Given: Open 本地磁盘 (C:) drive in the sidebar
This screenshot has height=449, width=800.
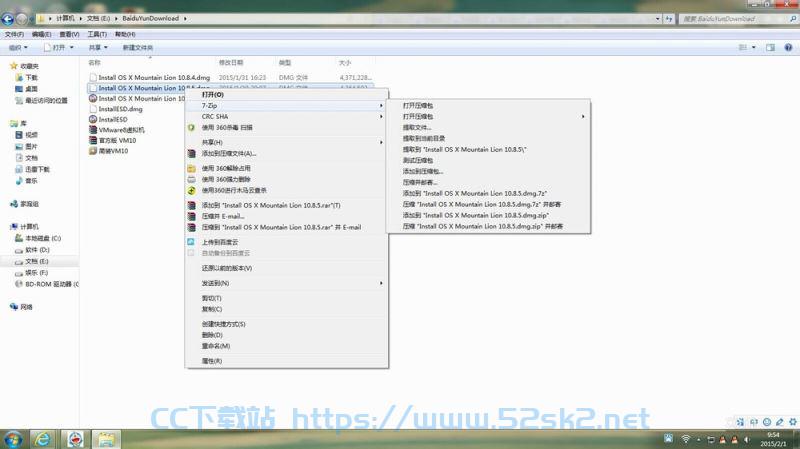Looking at the screenshot, I should pyautogui.click(x=38, y=238).
